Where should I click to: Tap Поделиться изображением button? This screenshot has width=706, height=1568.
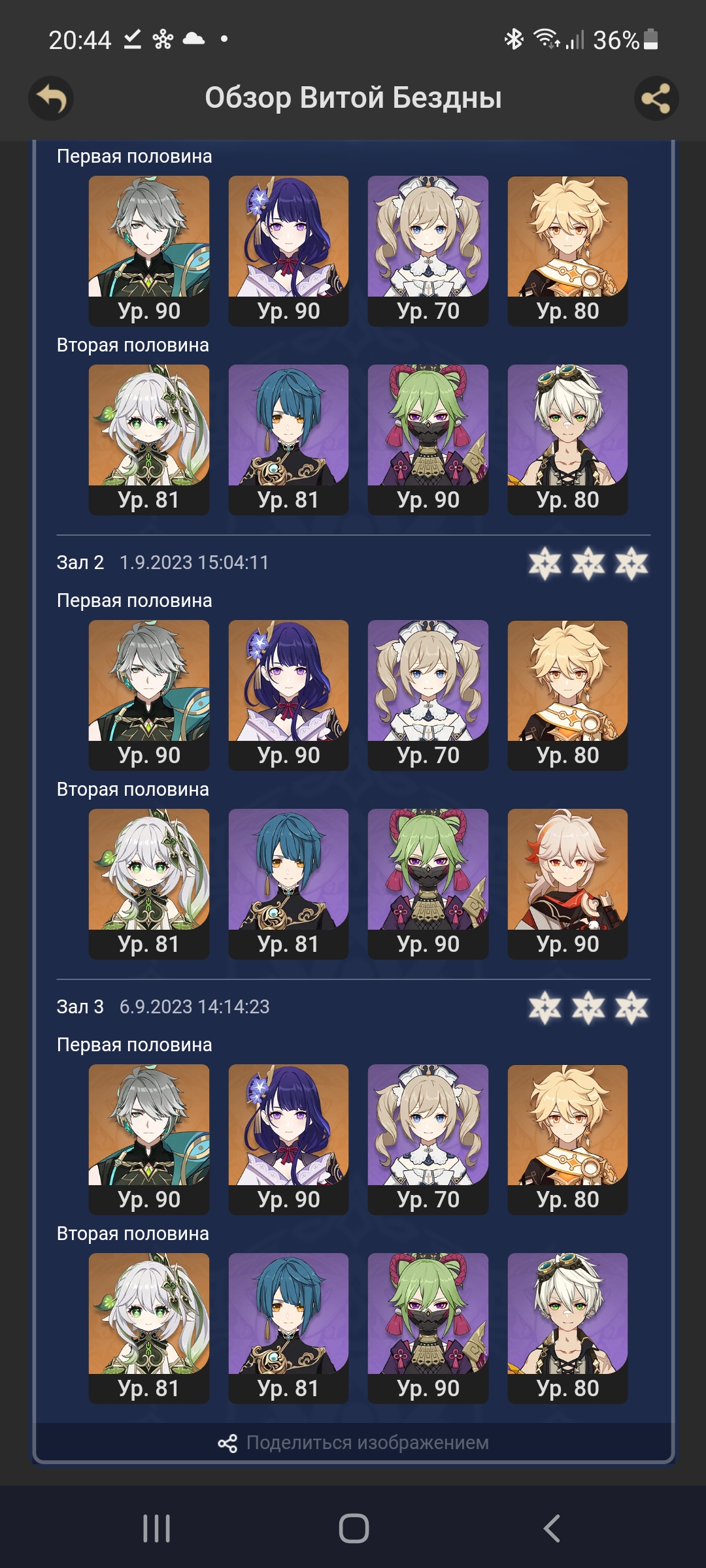click(354, 1443)
